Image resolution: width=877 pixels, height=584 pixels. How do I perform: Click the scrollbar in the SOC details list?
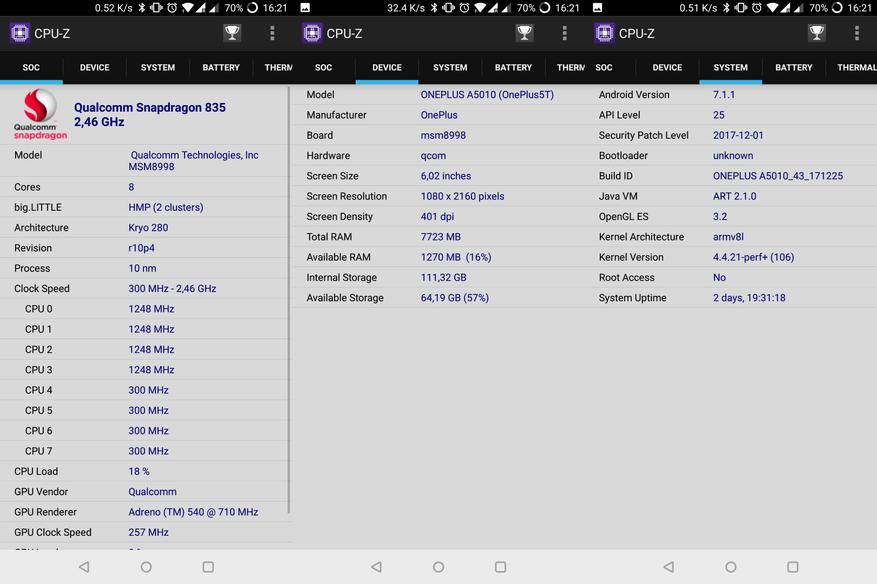point(289,300)
